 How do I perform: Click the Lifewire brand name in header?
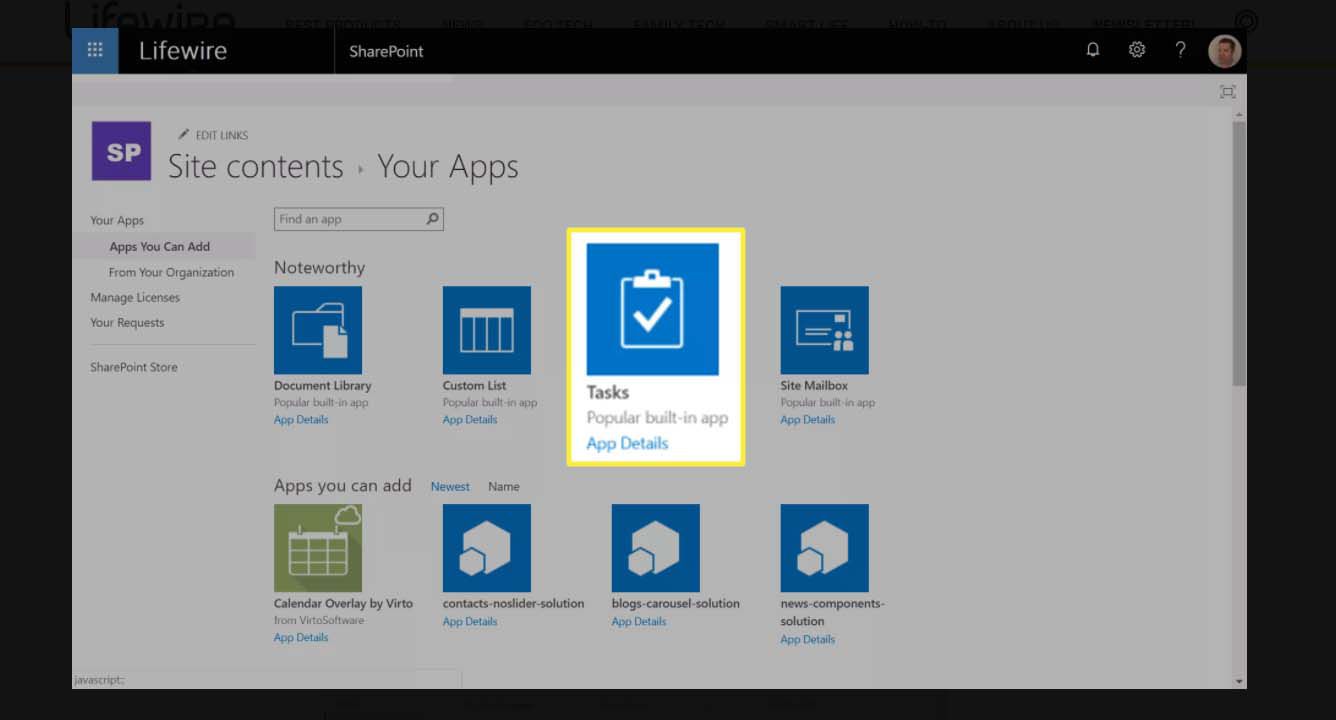(x=183, y=51)
